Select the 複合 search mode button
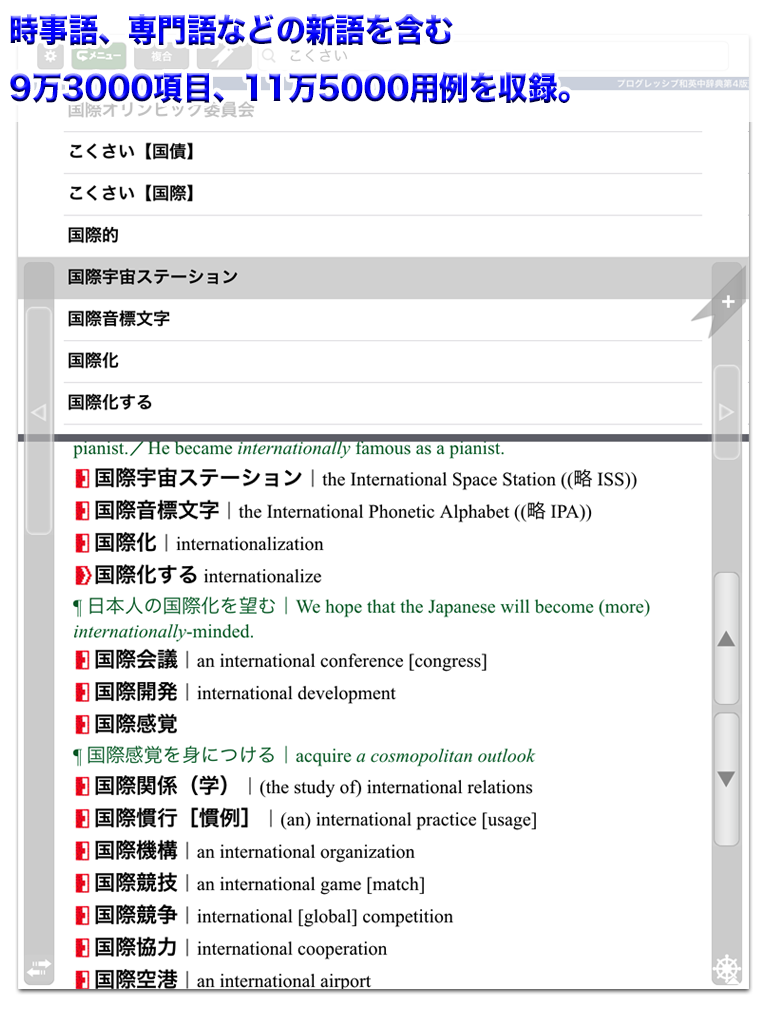 (x=161, y=56)
